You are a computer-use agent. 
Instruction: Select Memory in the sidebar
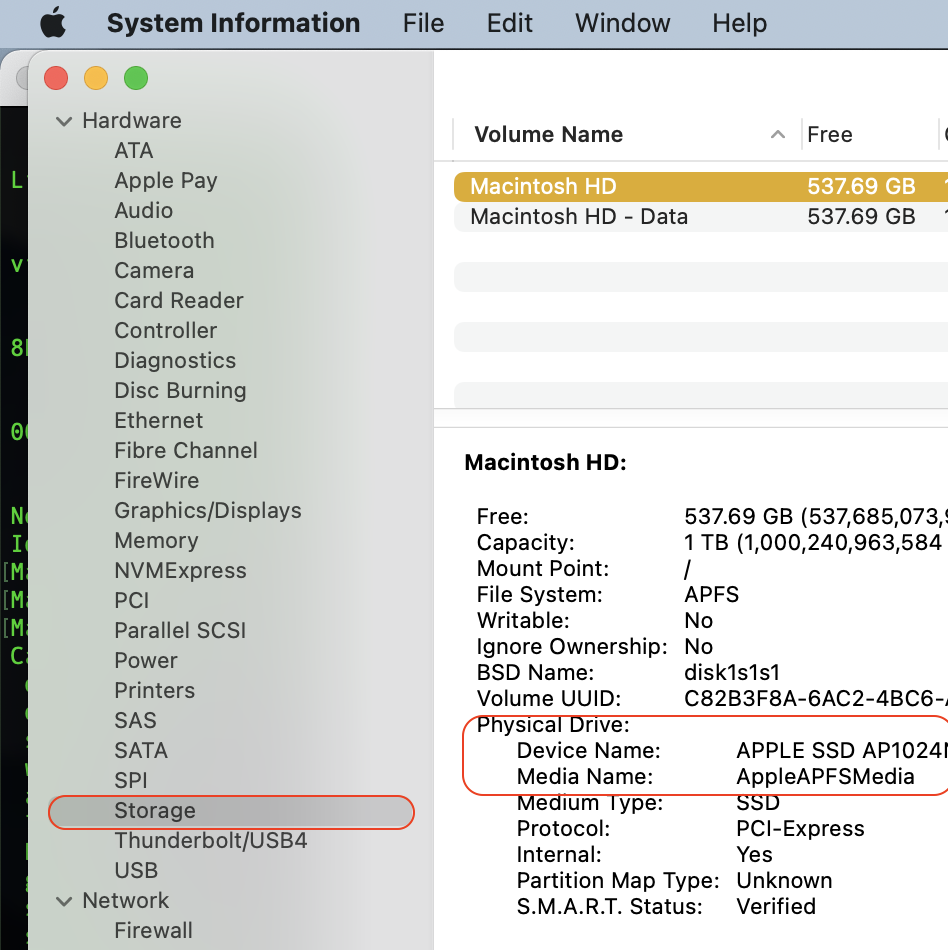[156, 540]
